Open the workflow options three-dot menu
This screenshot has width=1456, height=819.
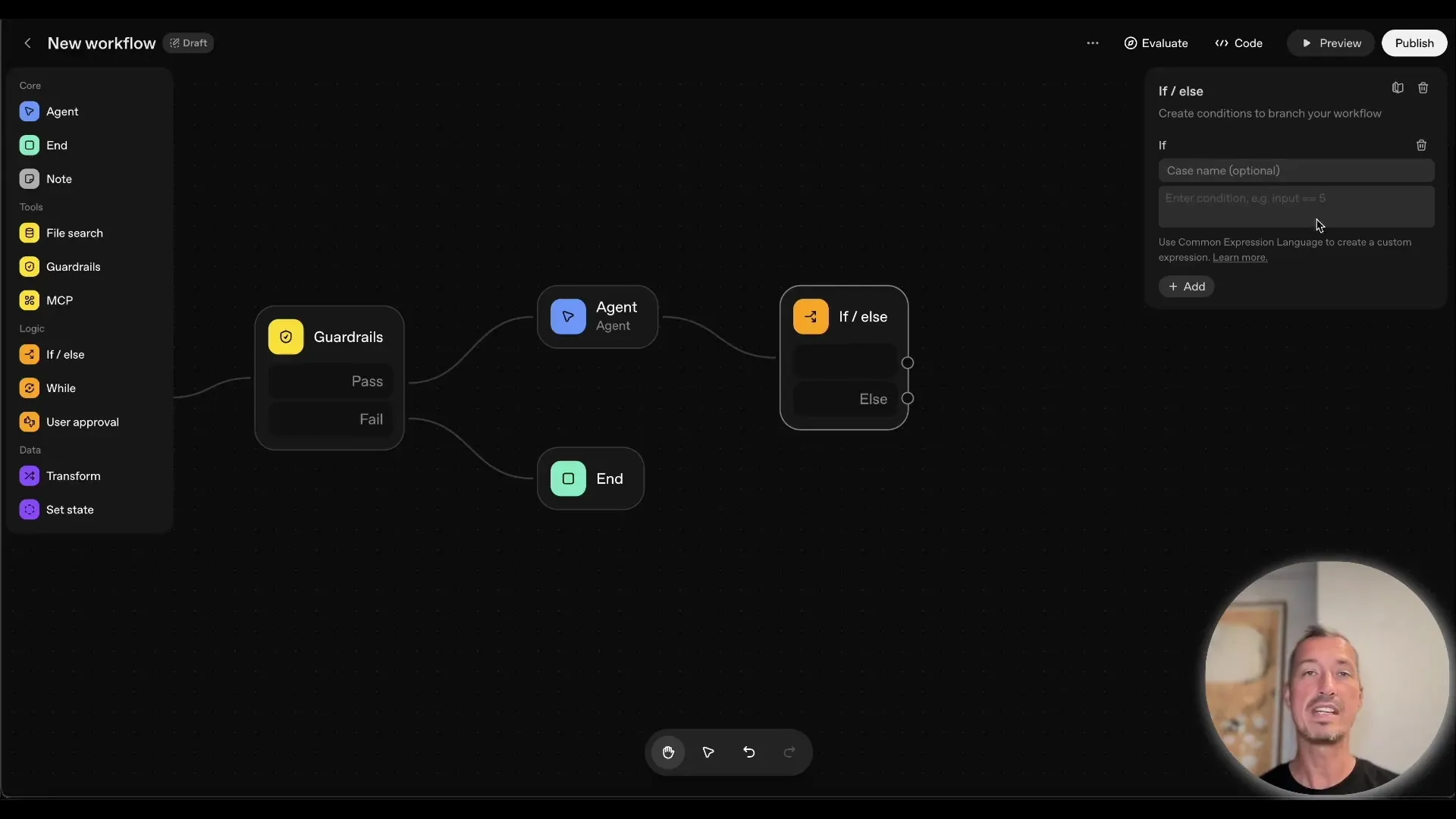pos(1093,43)
